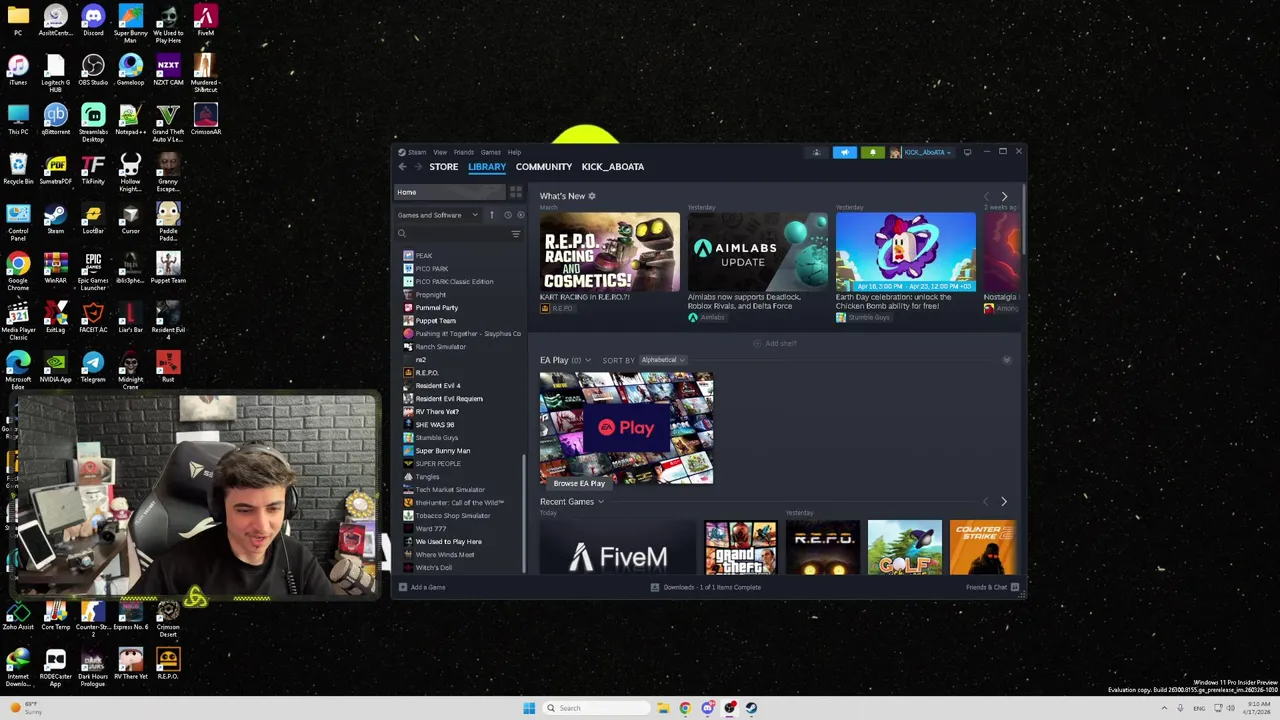The width and height of the screenshot is (1280, 720).
Task: Click the library sort ascending arrow icon
Action: click(x=491, y=215)
